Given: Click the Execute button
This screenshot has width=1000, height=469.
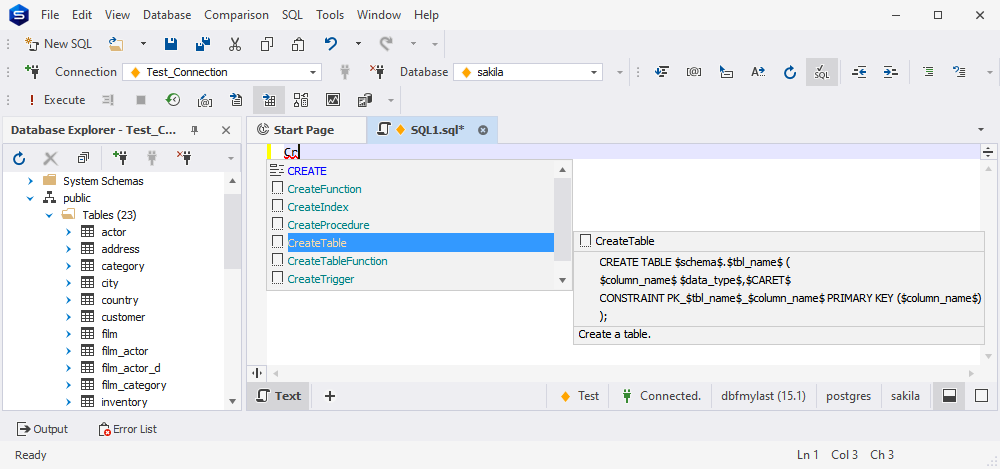Looking at the screenshot, I should click(56, 100).
